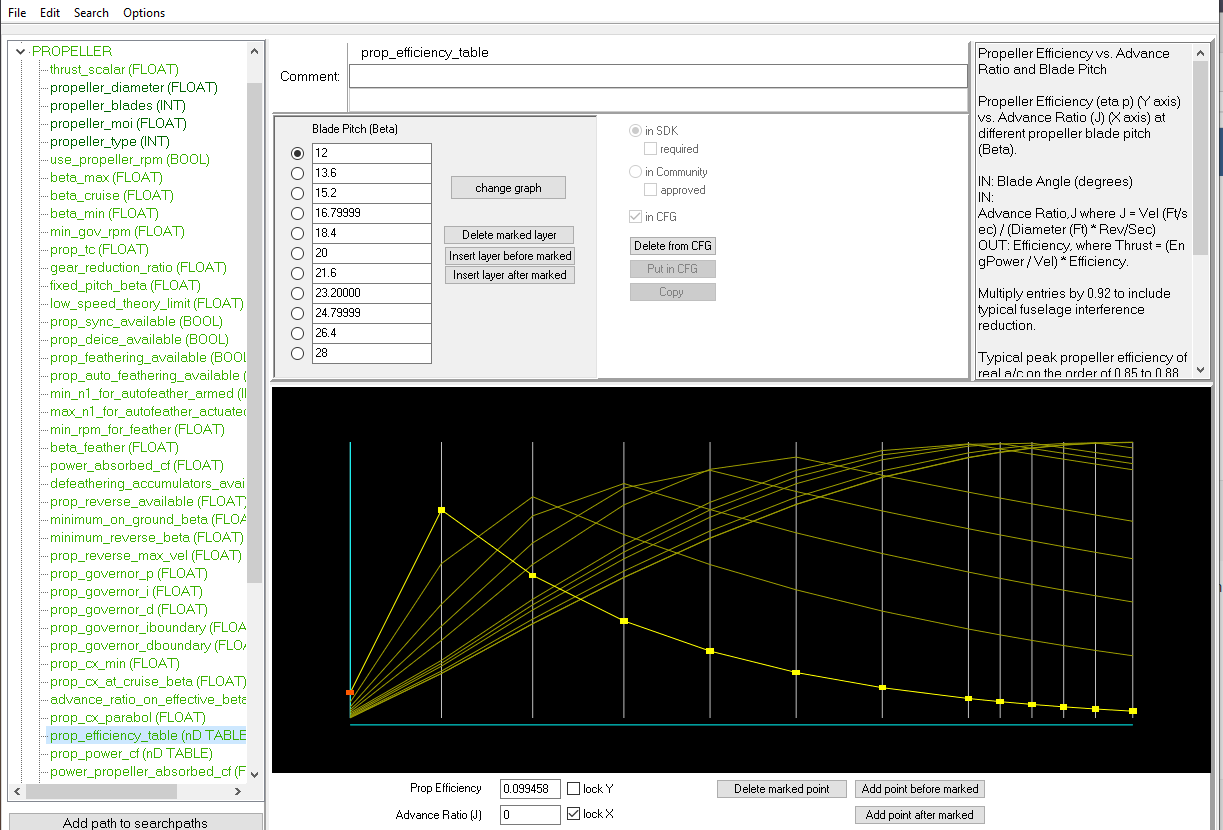1223x830 pixels.
Task: Select prop_sync_available (BOOL) entry
Action: pyautogui.click(x=136, y=321)
